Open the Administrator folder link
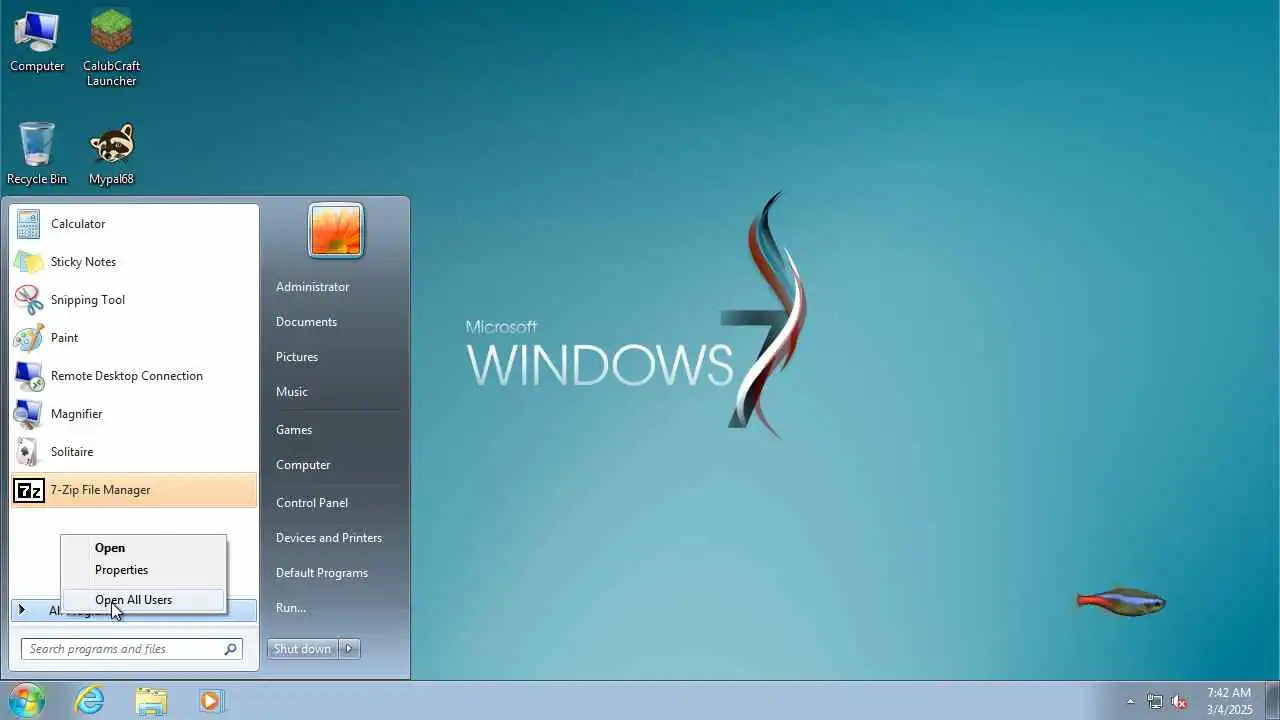 (x=312, y=287)
